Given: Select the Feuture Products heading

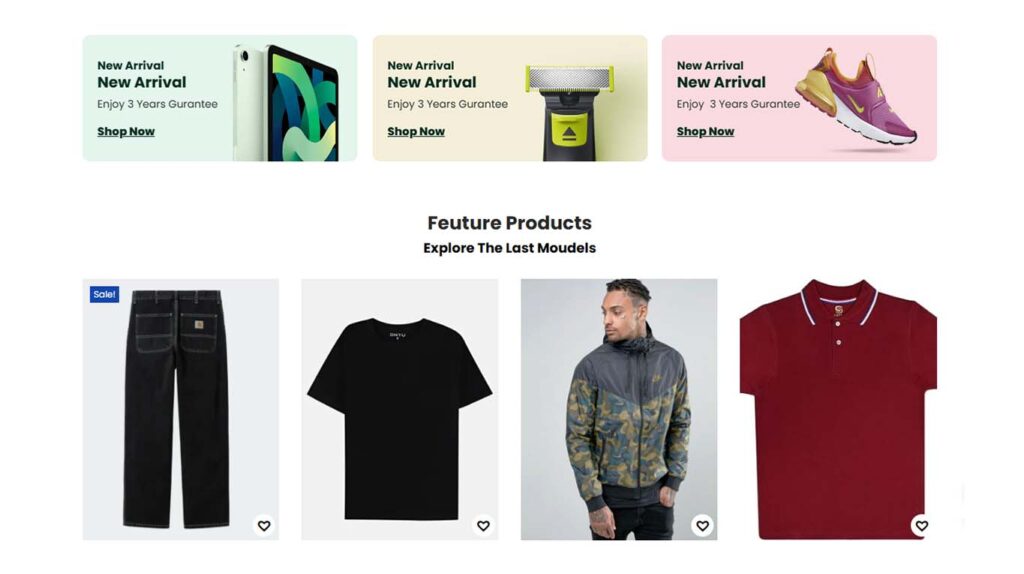Looking at the screenshot, I should pyautogui.click(x=509, y=223).
